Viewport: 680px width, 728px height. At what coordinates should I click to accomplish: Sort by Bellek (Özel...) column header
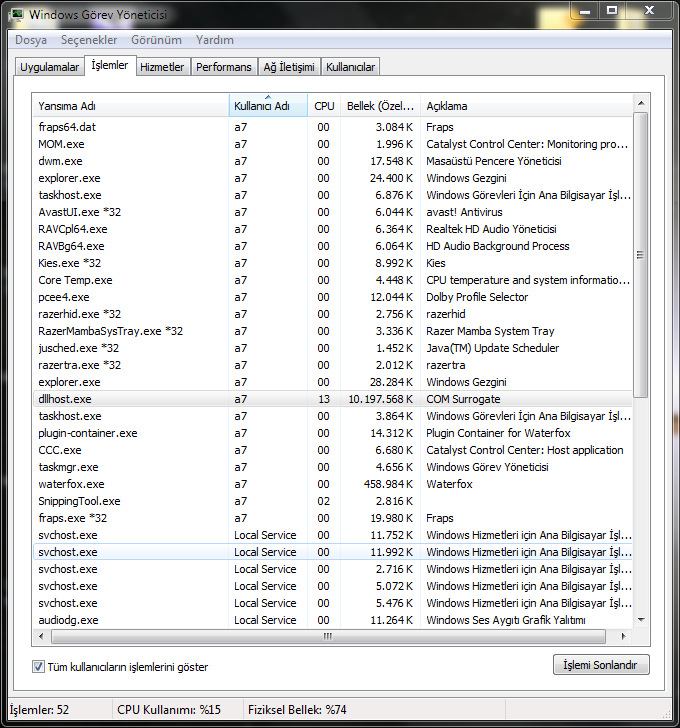coord(380,106)
